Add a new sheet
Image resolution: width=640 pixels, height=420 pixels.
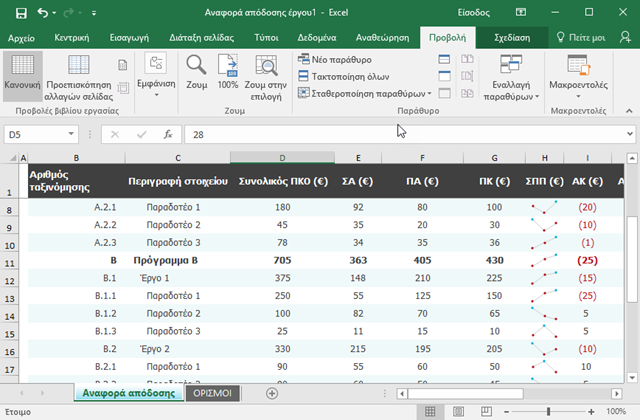(x=272, y=393)
